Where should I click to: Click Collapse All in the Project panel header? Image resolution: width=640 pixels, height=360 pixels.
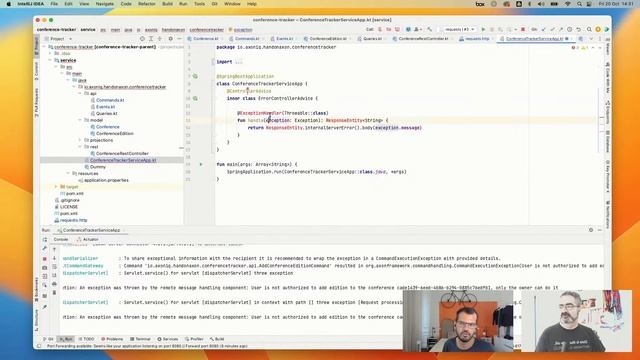[x=160, y=39]
